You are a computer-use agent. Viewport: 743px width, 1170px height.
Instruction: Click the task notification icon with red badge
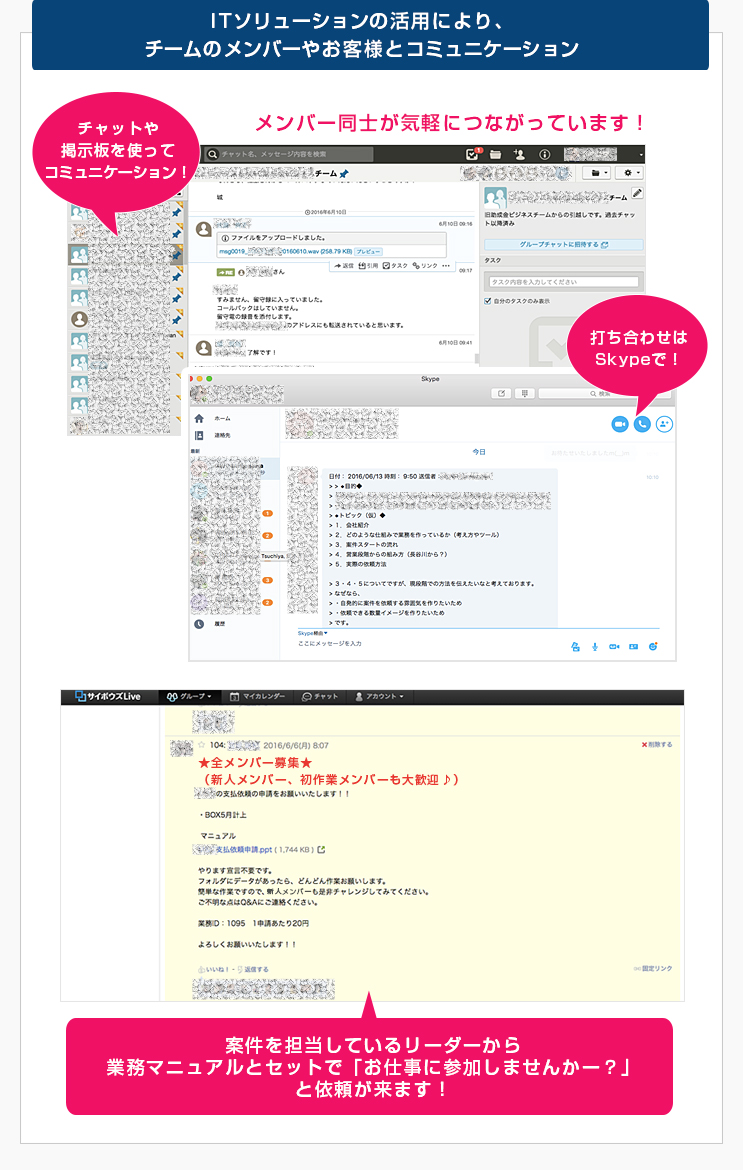tap(475, 154)
